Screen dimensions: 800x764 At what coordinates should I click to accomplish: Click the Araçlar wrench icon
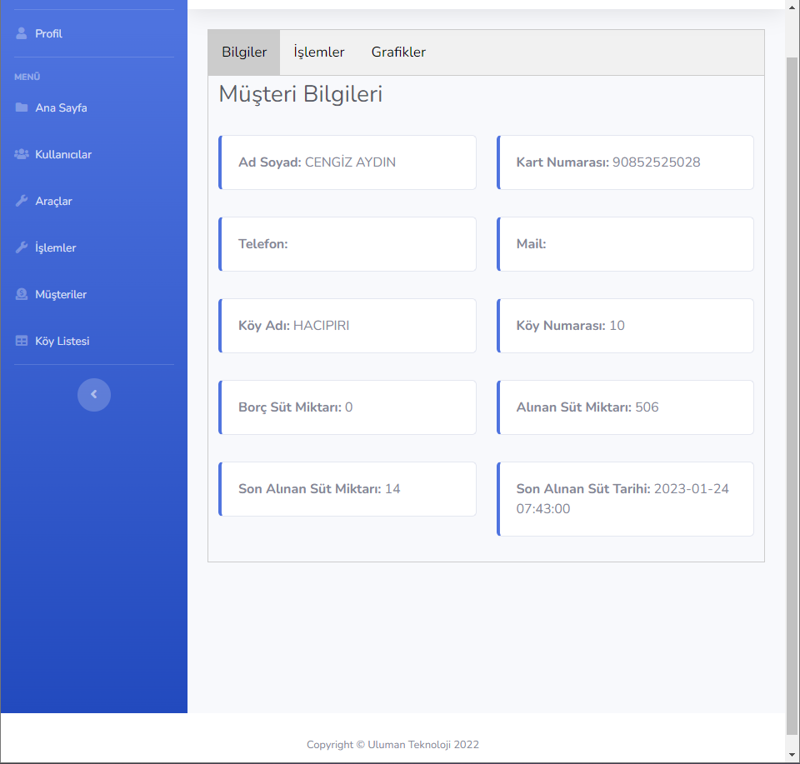click(x=22, y=201)
